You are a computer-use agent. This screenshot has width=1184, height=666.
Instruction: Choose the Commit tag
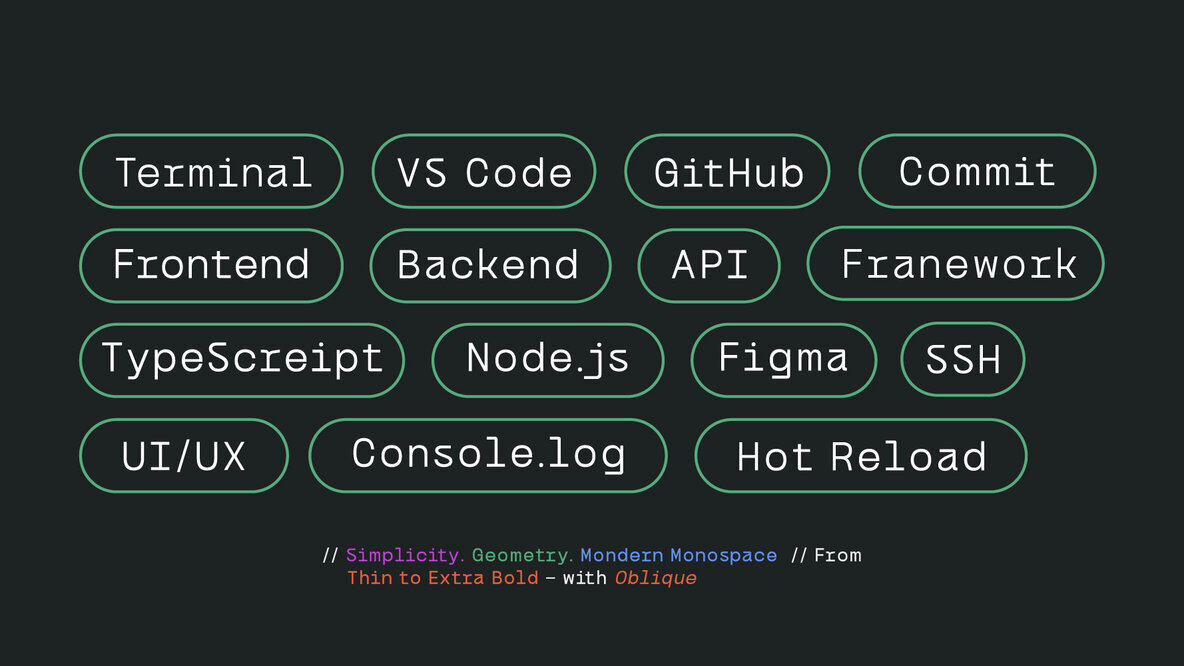click(x=977, y=172)
